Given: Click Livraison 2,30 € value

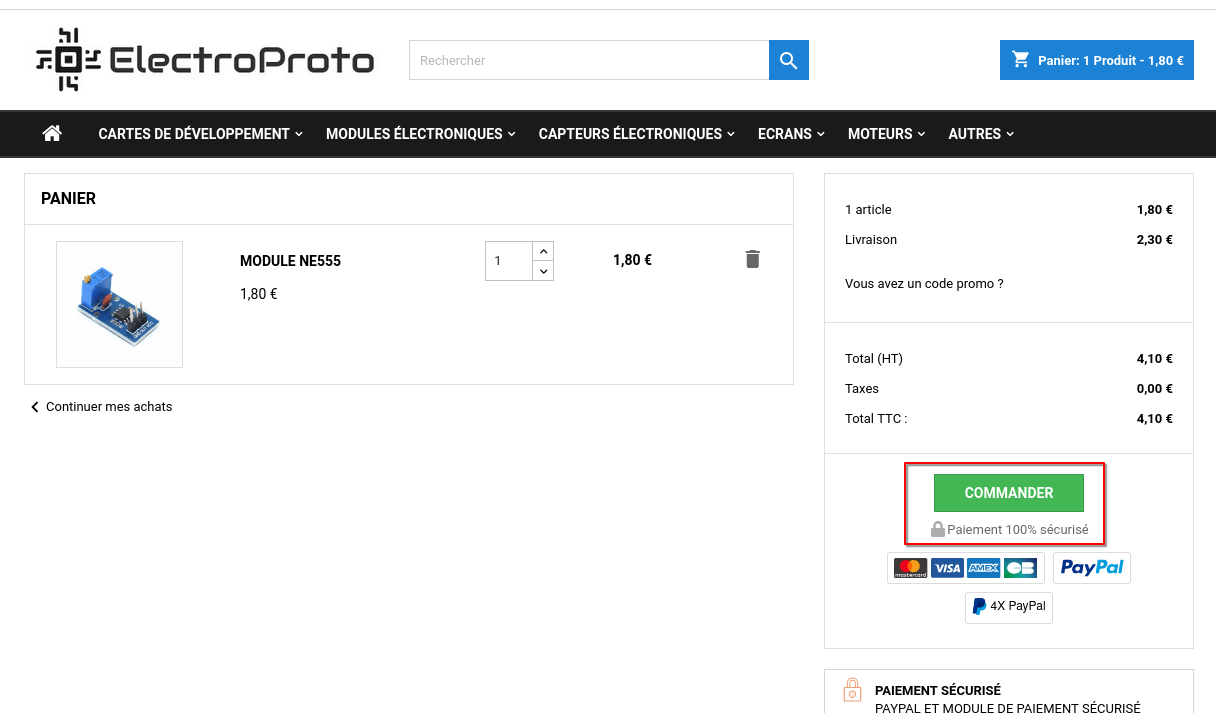Looking at the screenshot, I should [x=1155, y=240].
